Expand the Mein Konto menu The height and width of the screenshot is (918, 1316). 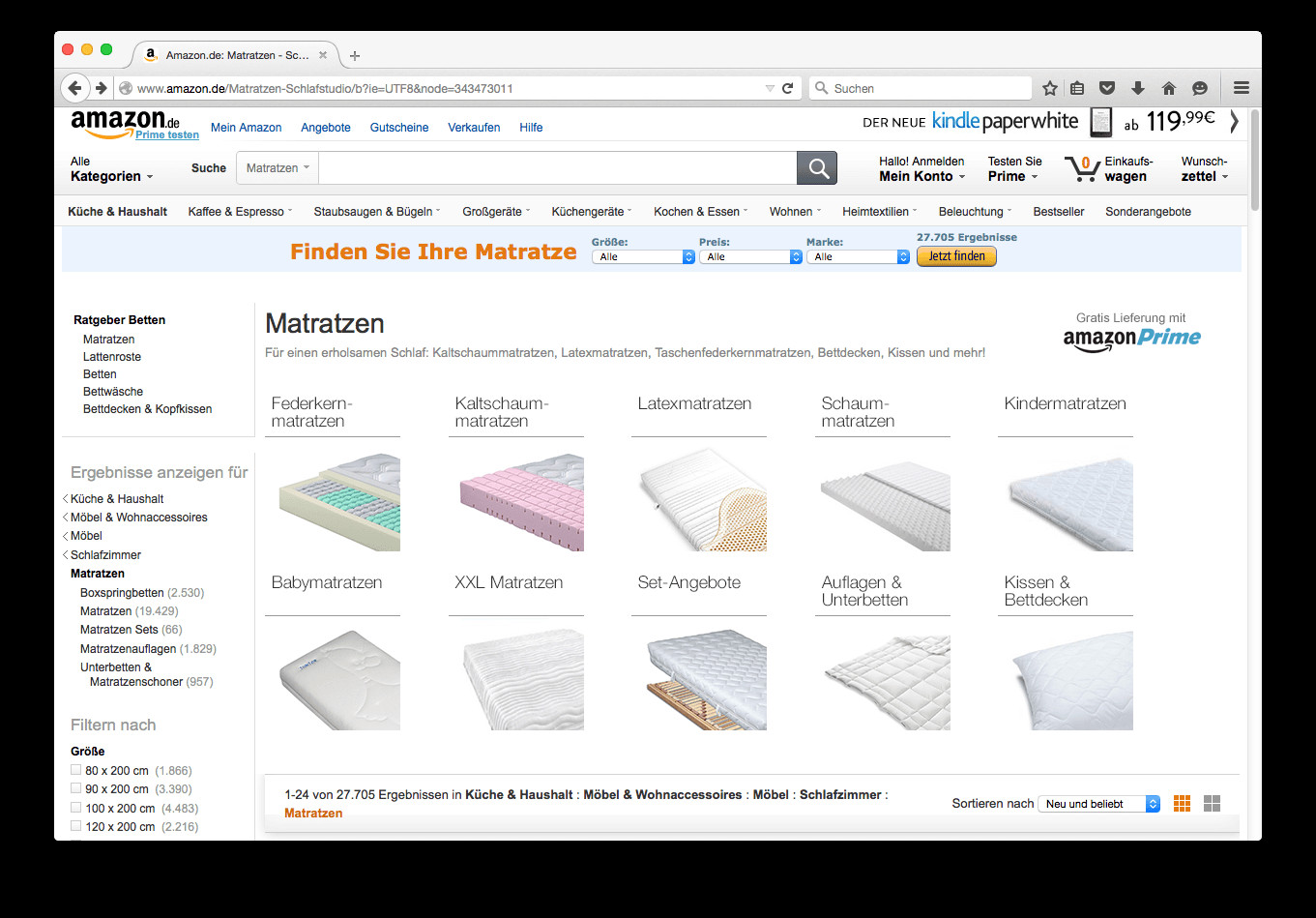[x=921, y=169]
